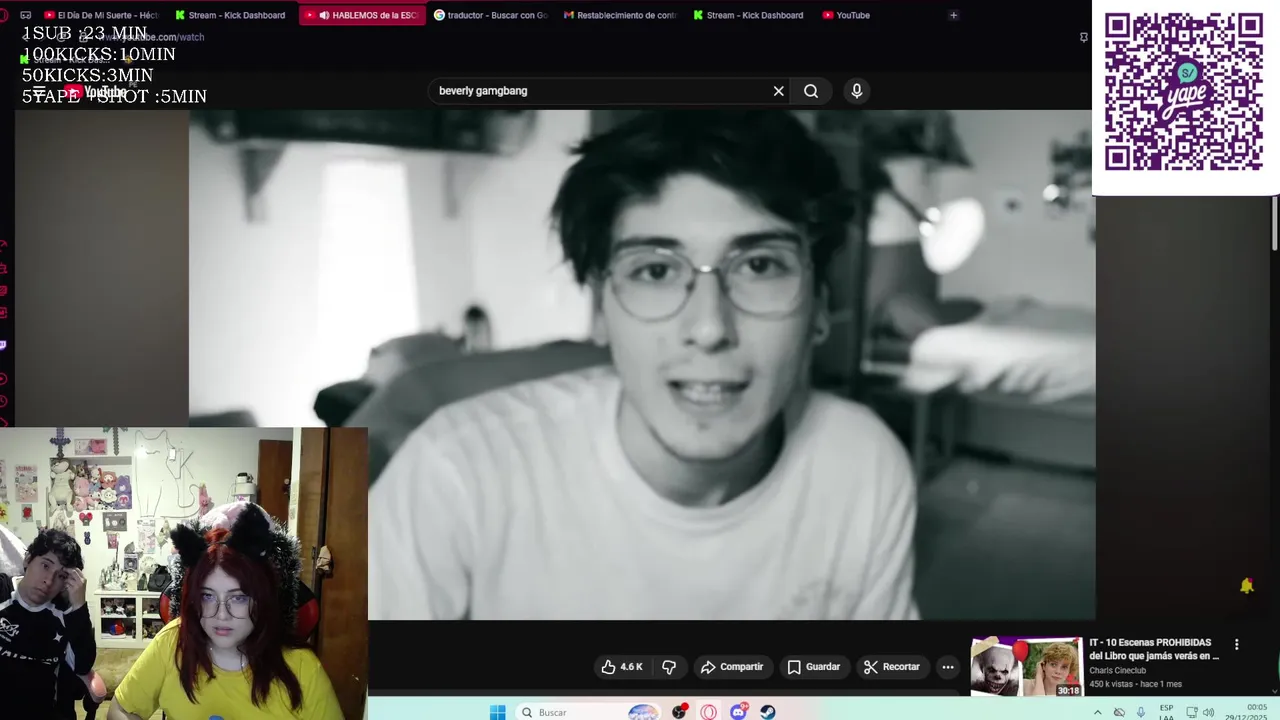The image size is (1280, 720).
Task: Open Discord from the taskbar
Action: 739,712
